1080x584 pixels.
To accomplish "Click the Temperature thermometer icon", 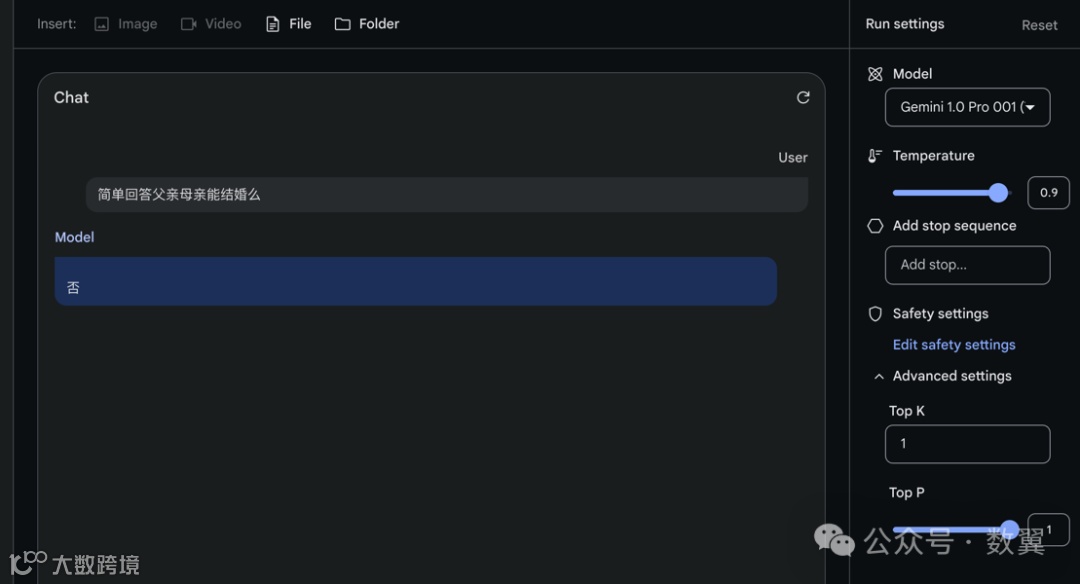I will (875, 156).
